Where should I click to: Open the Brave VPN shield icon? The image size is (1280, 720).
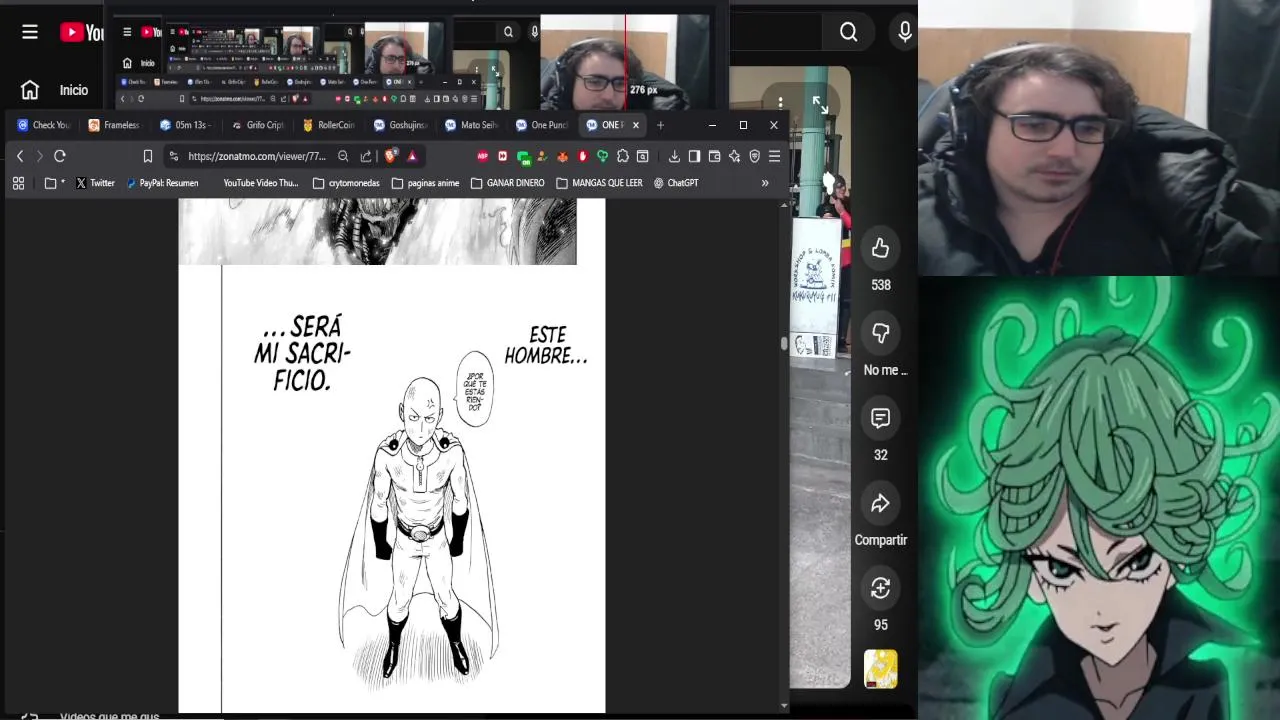click(754, 156)
